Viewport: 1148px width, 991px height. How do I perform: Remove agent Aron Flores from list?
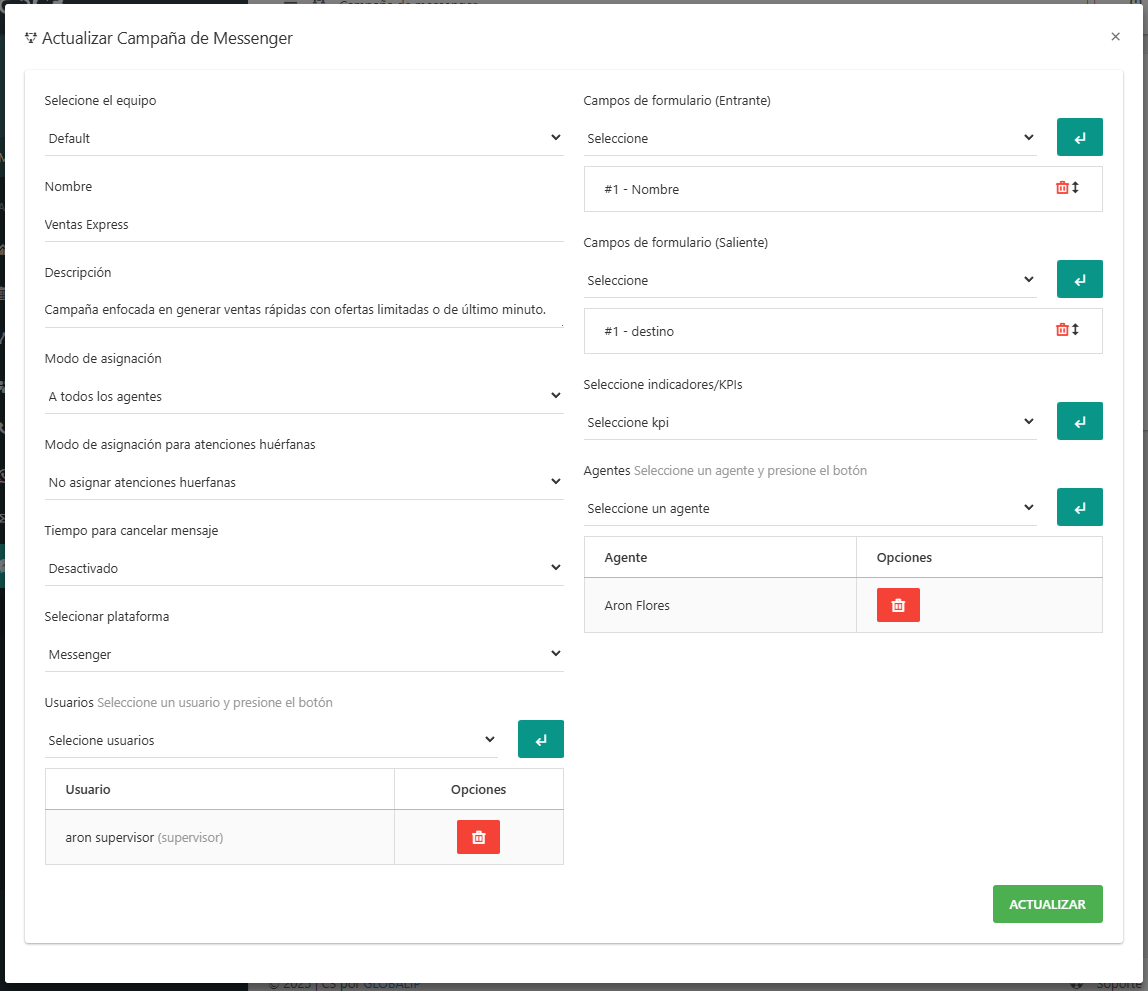coord(898,605)
